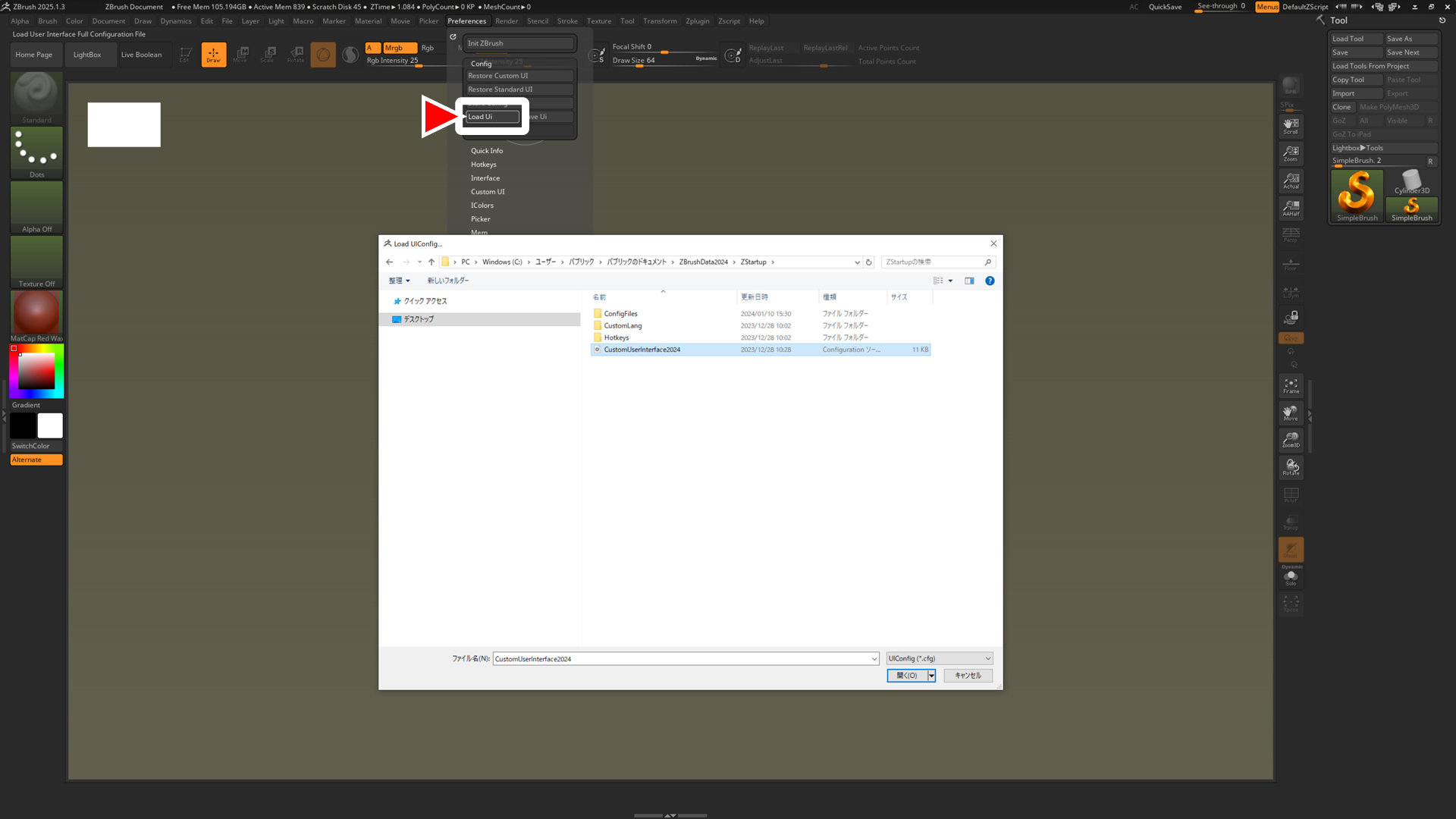This screenshot has height=819, width=1456.
Task: Toggle the Alternate color button
Action: pyautogui.click(x=36, y=460)
